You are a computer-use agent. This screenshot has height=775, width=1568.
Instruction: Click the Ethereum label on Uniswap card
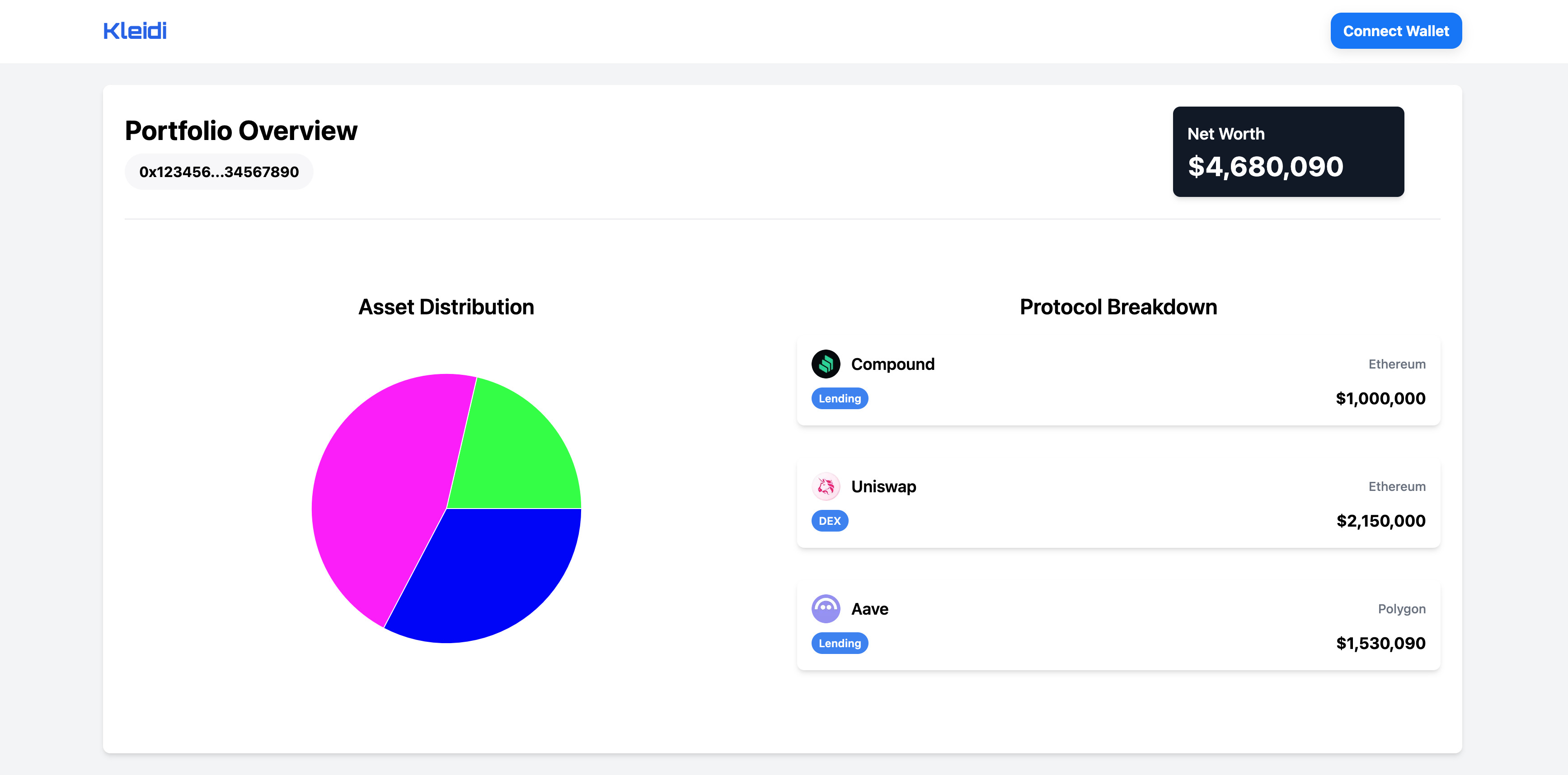1396,486
